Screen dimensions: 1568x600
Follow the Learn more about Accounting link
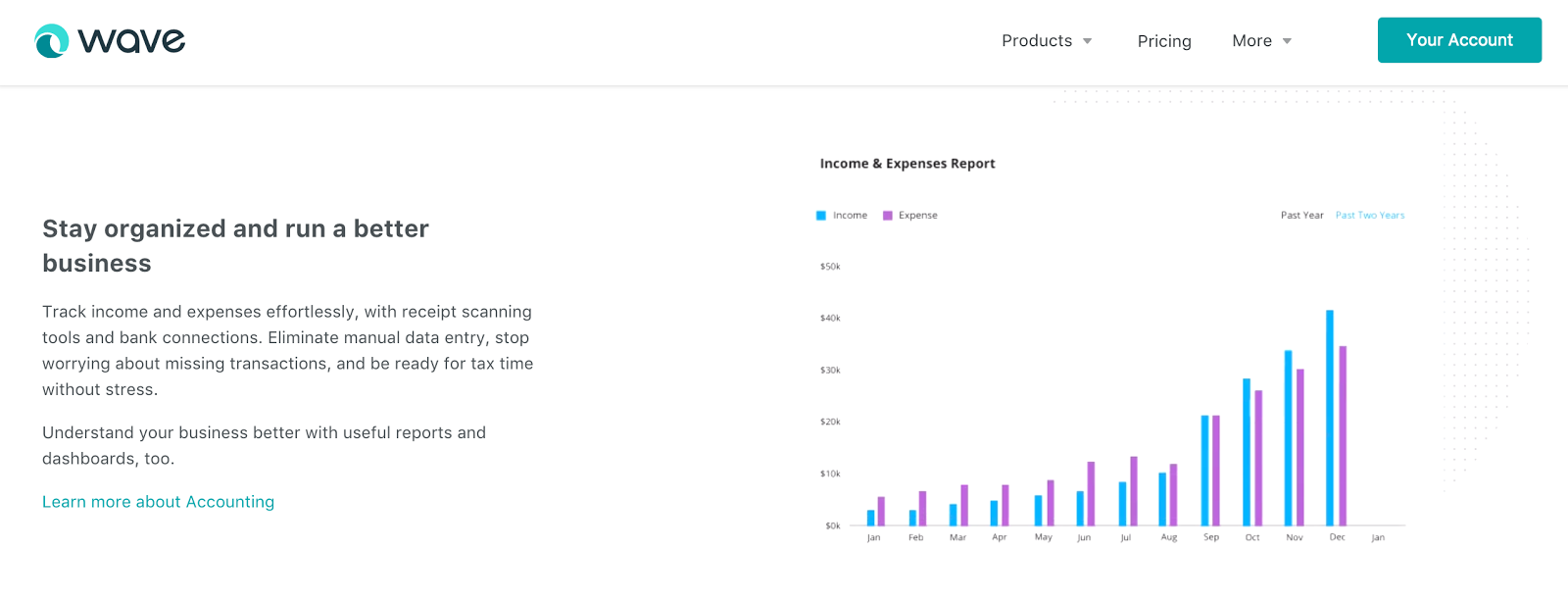click(158, 502)
